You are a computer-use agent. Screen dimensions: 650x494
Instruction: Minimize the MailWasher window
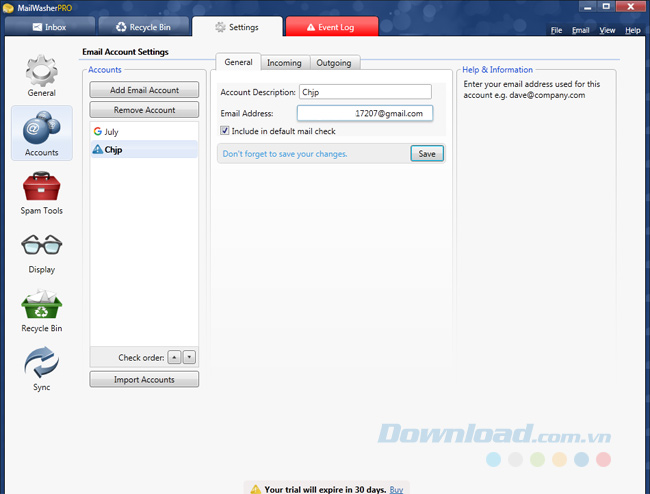point(588,7)
